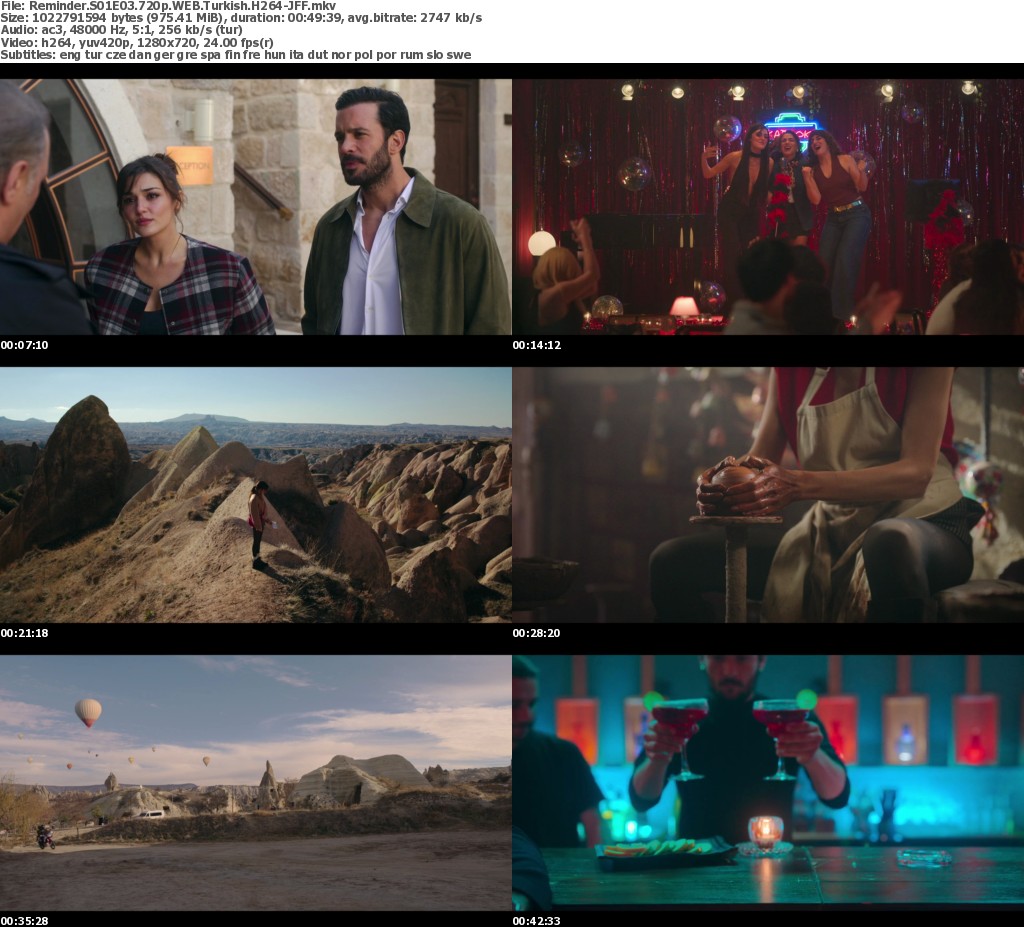Click the 00:07:10 timestamp label
Image resolution: width=1024 pixels, height=927 pixels.
click(24, 345)
